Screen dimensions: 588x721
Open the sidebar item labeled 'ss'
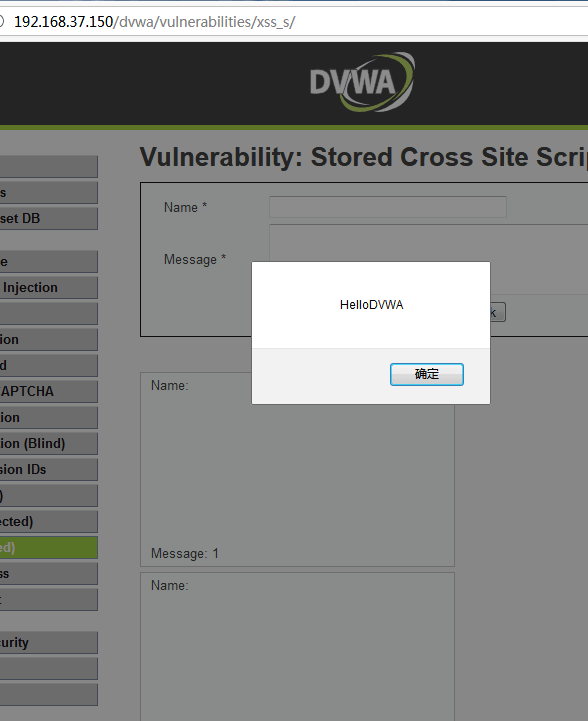click(49, 573)
